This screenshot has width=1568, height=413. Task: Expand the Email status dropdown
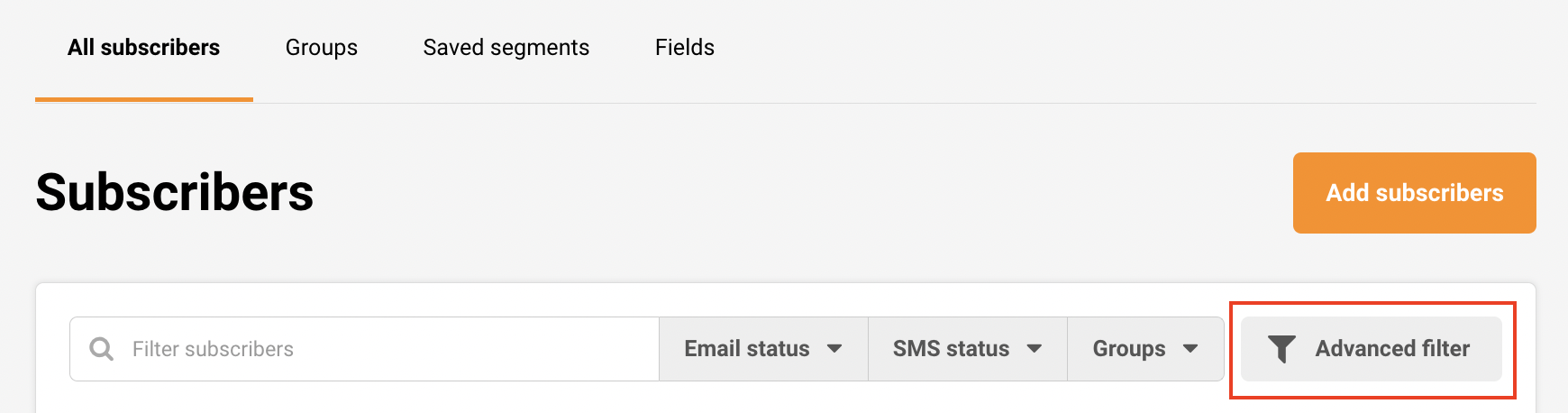point(762,349)
